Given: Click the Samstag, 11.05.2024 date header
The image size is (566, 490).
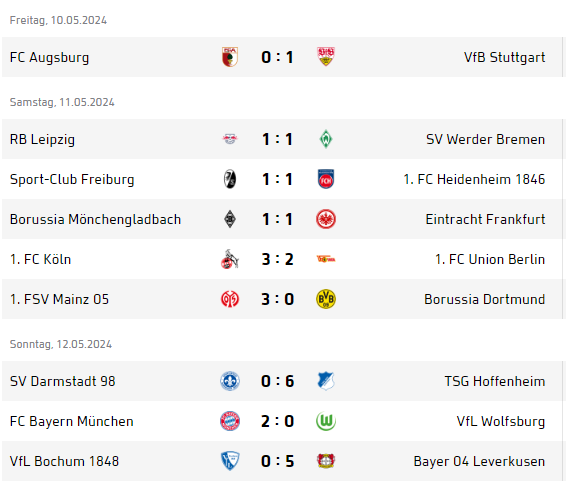Looking at the screenshot, I should 62,102.
